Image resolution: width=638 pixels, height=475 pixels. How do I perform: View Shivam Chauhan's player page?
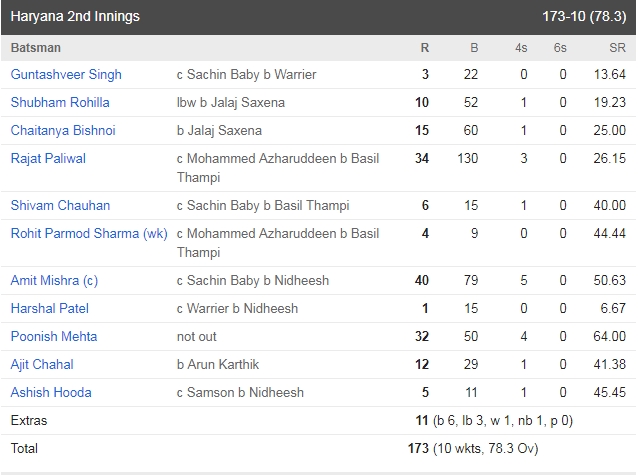60,206
